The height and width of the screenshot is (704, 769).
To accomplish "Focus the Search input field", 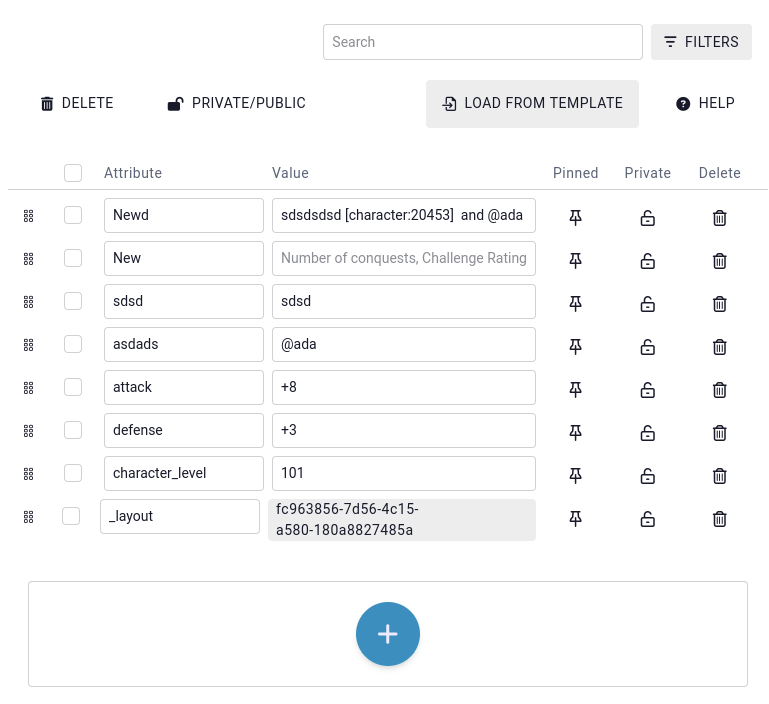I will coord(482,42).
